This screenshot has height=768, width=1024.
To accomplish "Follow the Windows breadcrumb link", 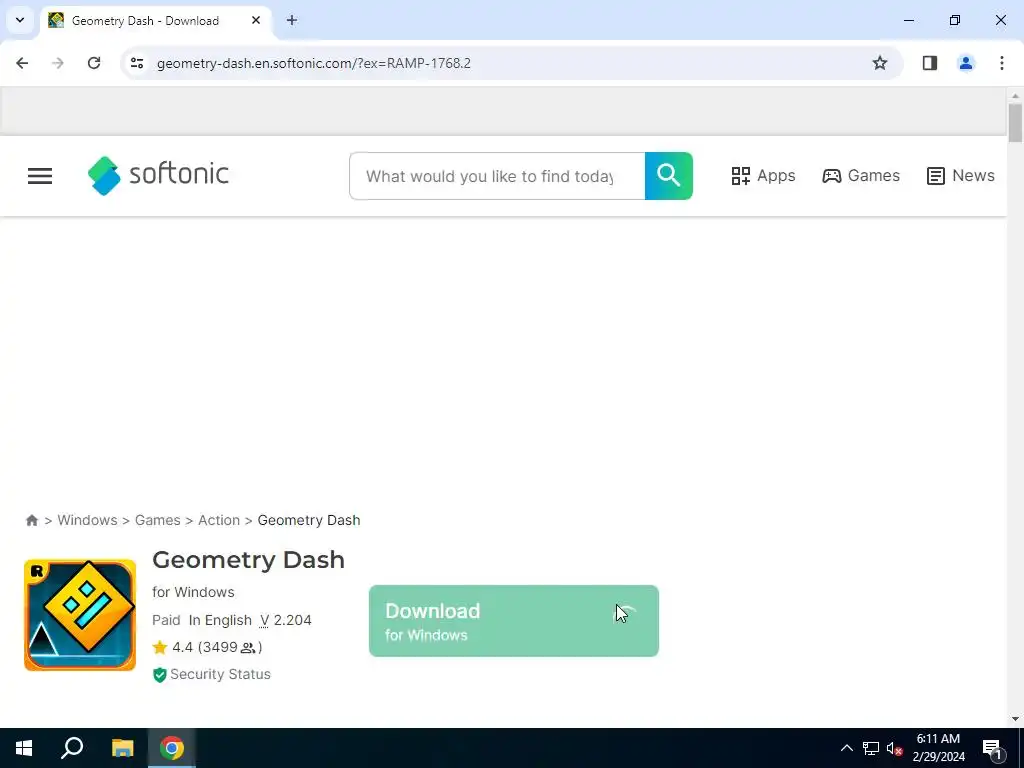I will [x=88, y=520].
